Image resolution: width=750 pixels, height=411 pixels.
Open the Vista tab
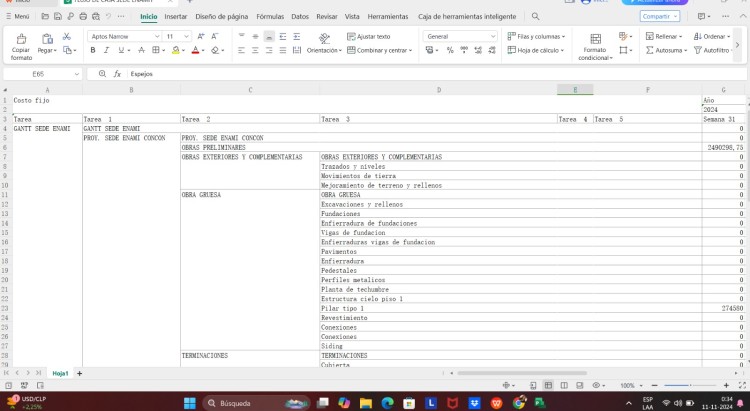[x=352, y=16]
